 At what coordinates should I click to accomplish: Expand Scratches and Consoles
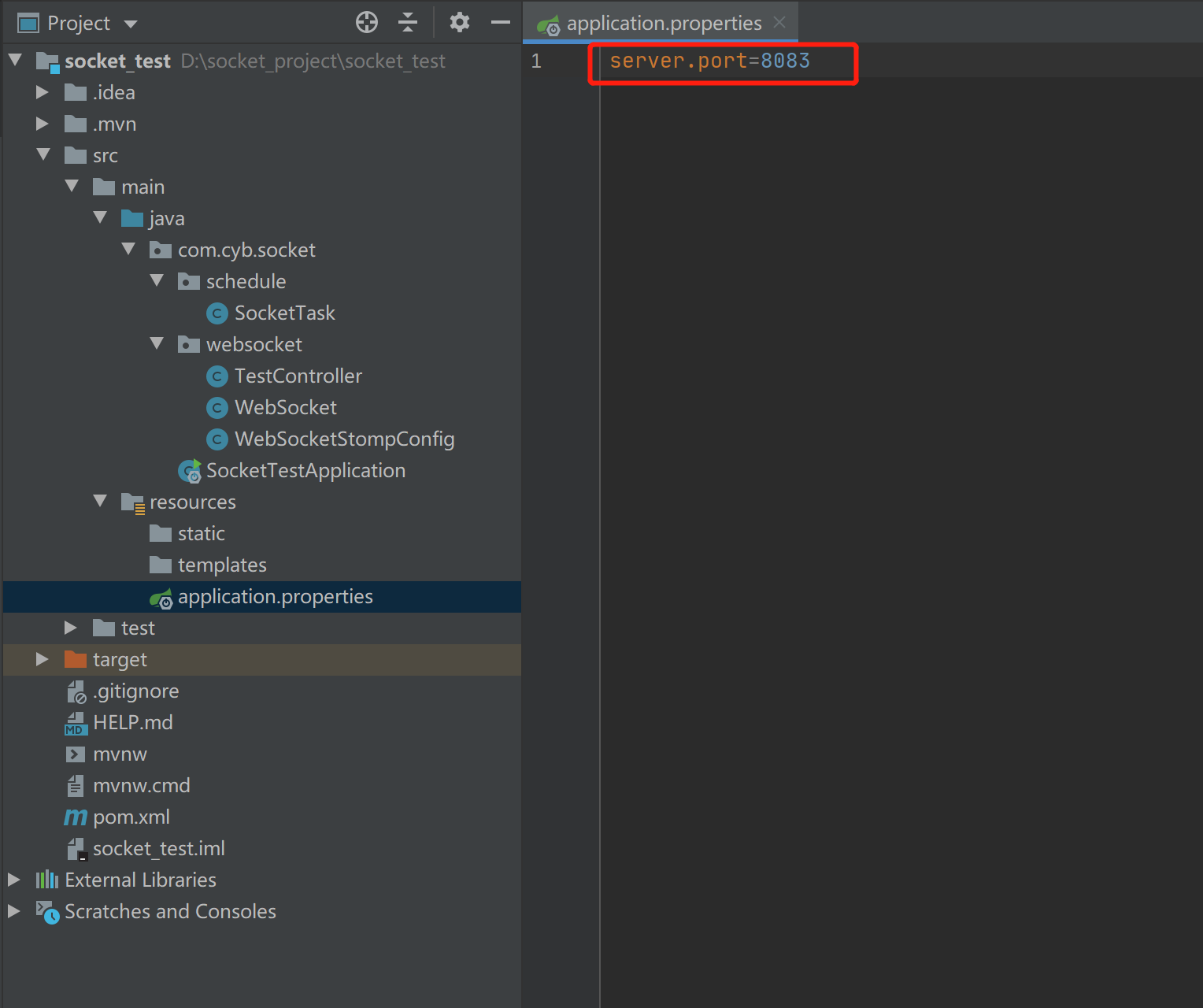13,911
